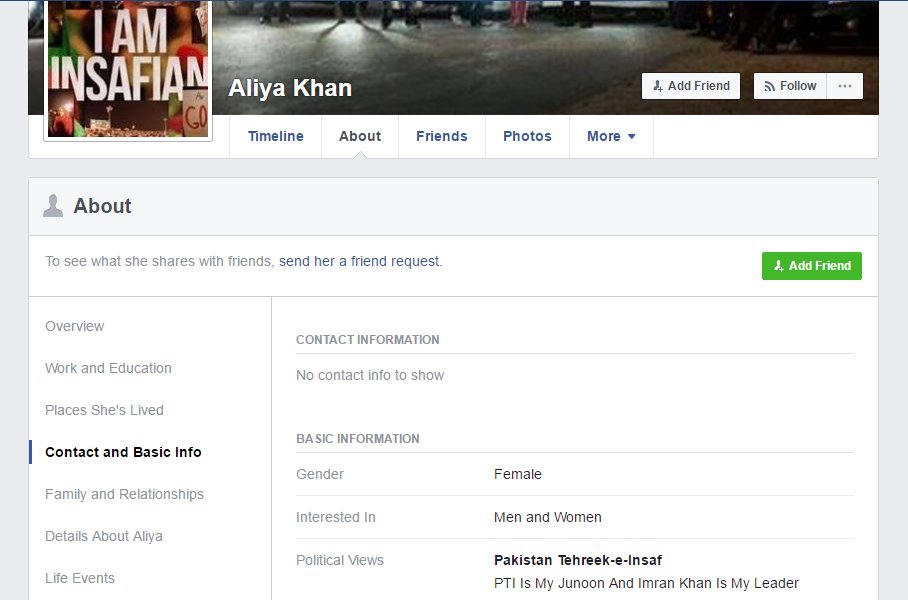Go to the Friends tab
Image resolution: width=908 pixels, height=600 pixels.
pyautogui.click(x=442, y=136)
